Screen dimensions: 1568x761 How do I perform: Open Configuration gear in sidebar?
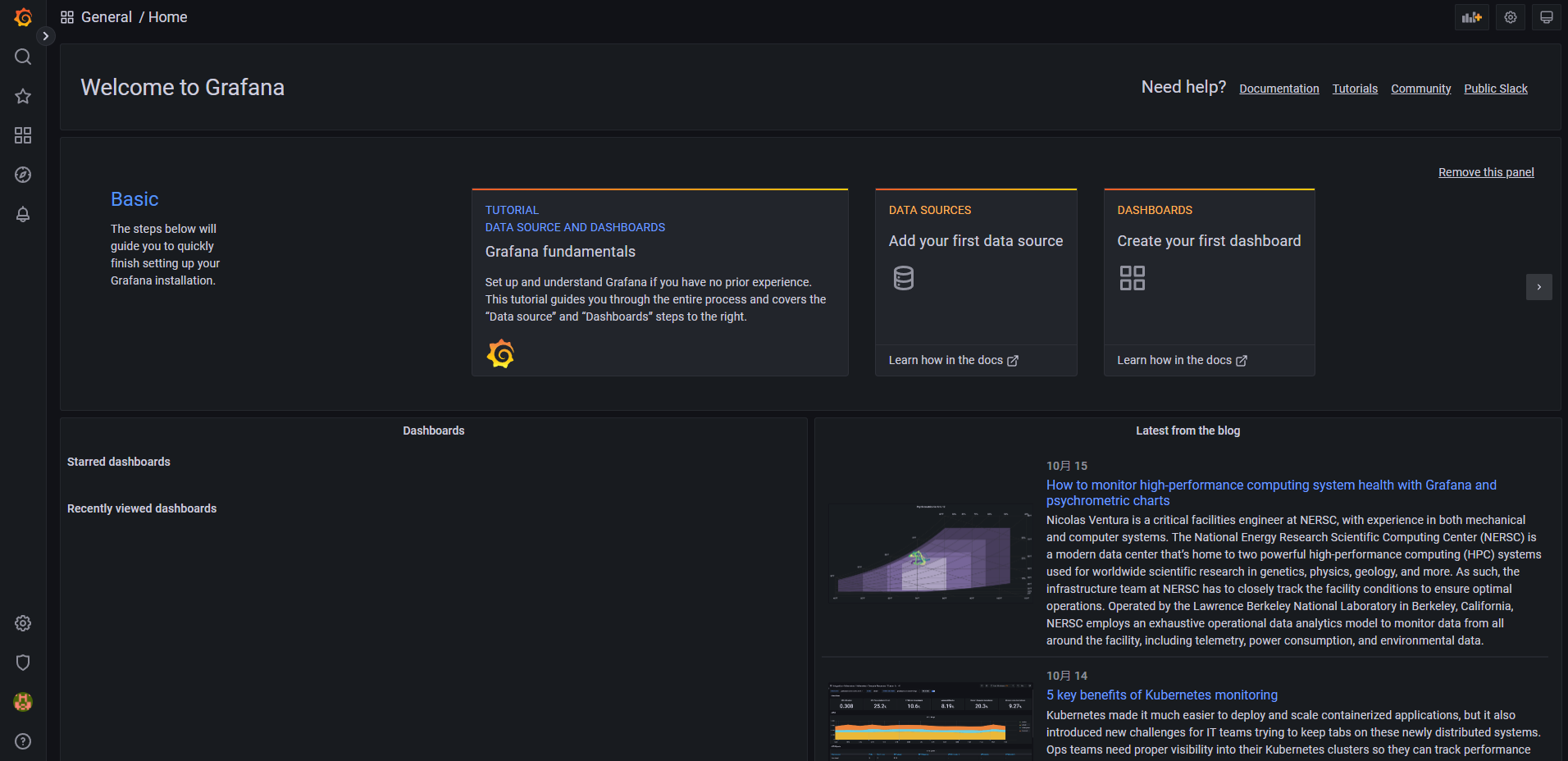(23, 623)
